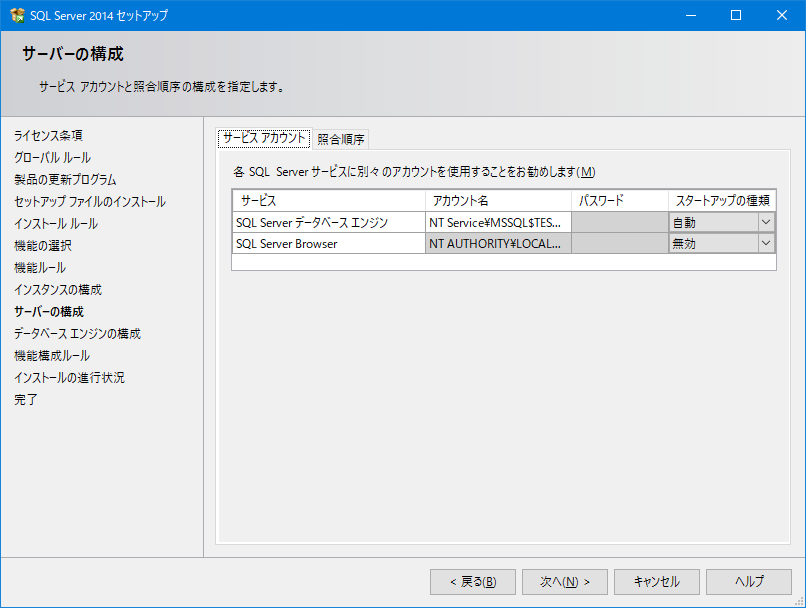Click the スタートアップの種類 column header
Image resolution: width=806 pixels, height=608 pixels.
[x=722, y=200]
